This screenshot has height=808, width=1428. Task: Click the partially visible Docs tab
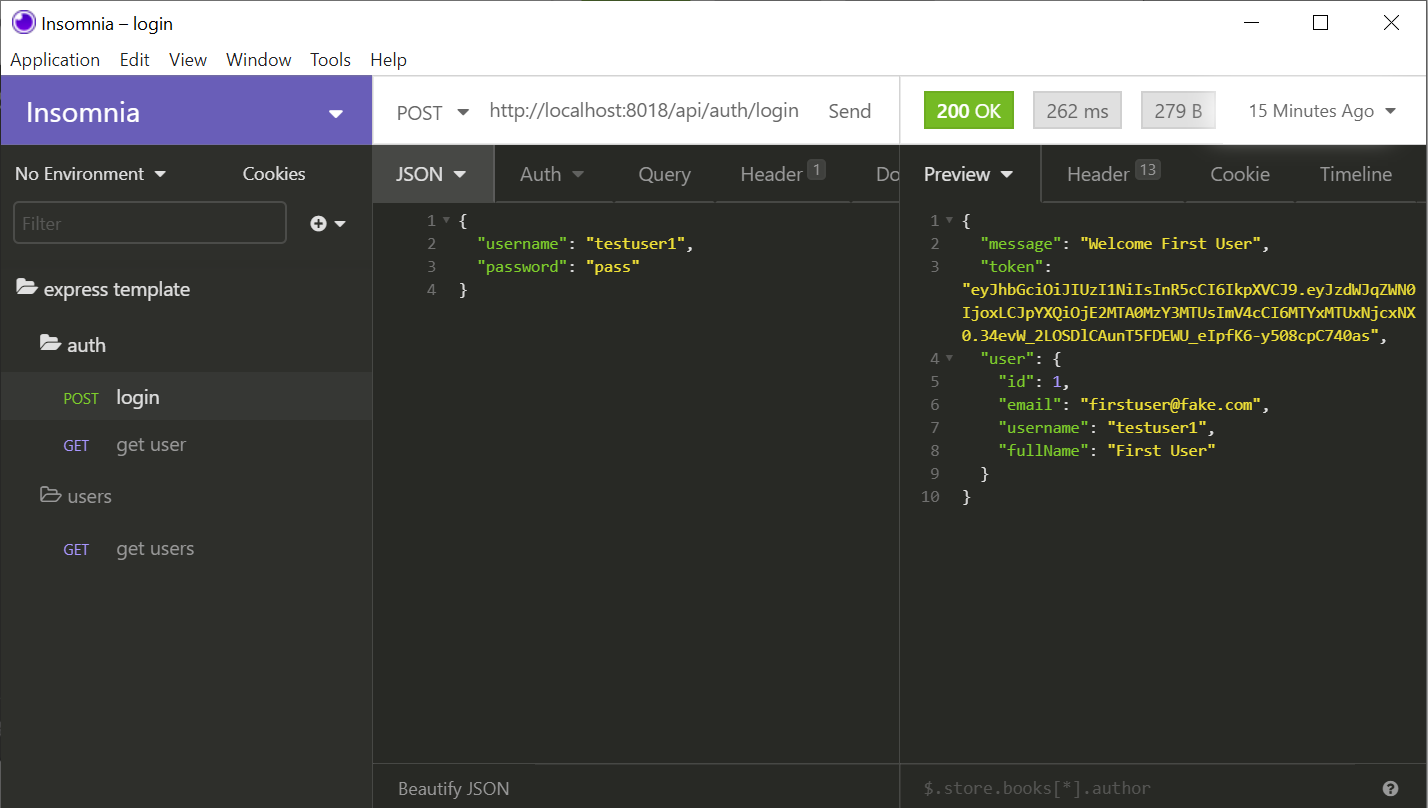click(888, 174)
